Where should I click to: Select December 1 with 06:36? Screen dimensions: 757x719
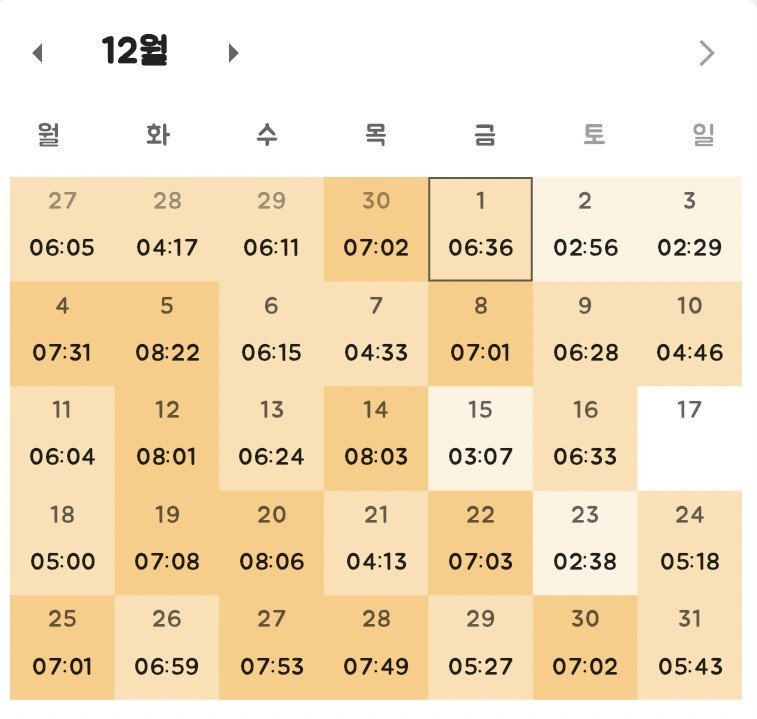[481, 229]
